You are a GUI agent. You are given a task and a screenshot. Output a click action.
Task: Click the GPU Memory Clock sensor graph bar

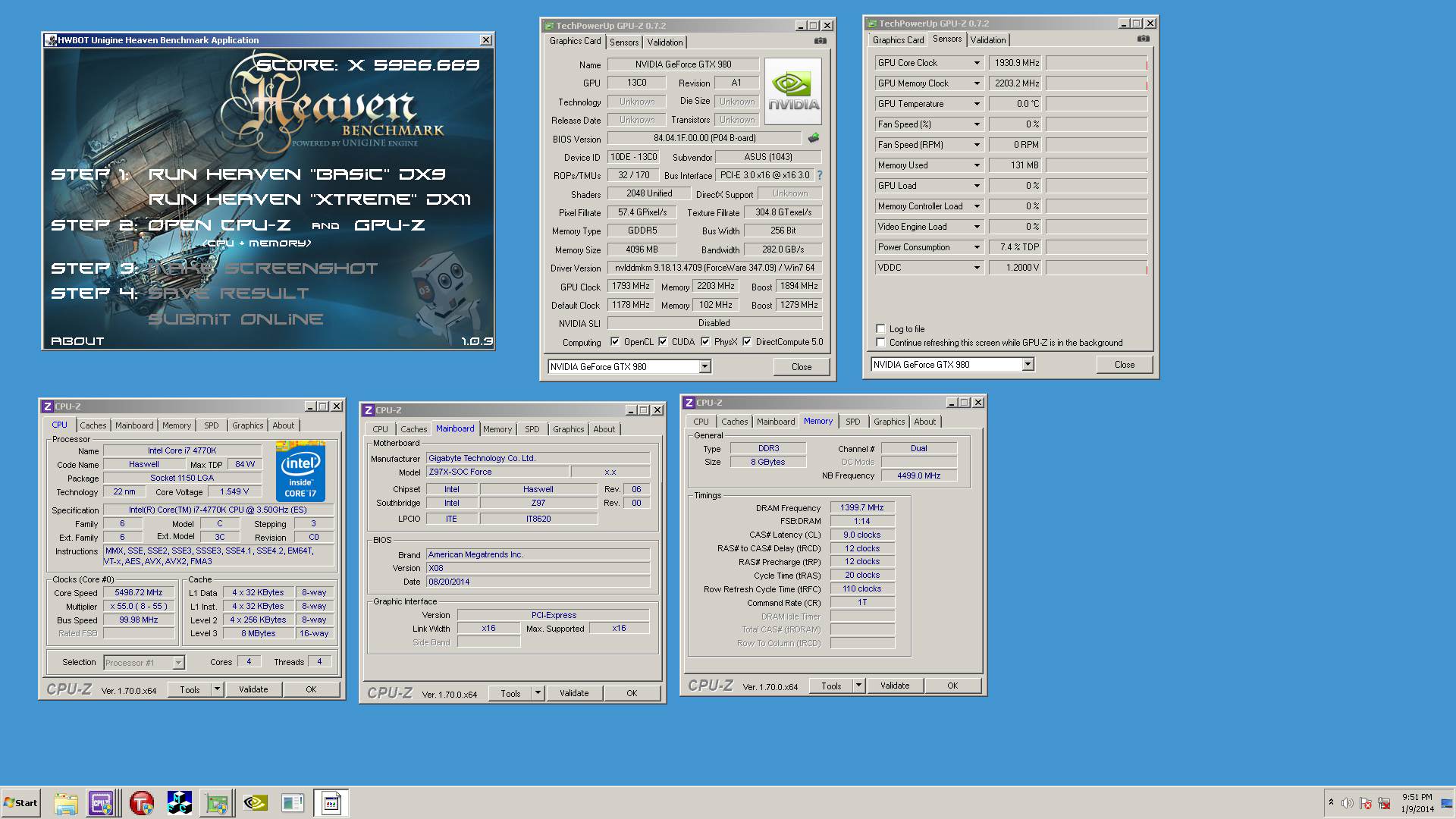(x=1097, y=83)
